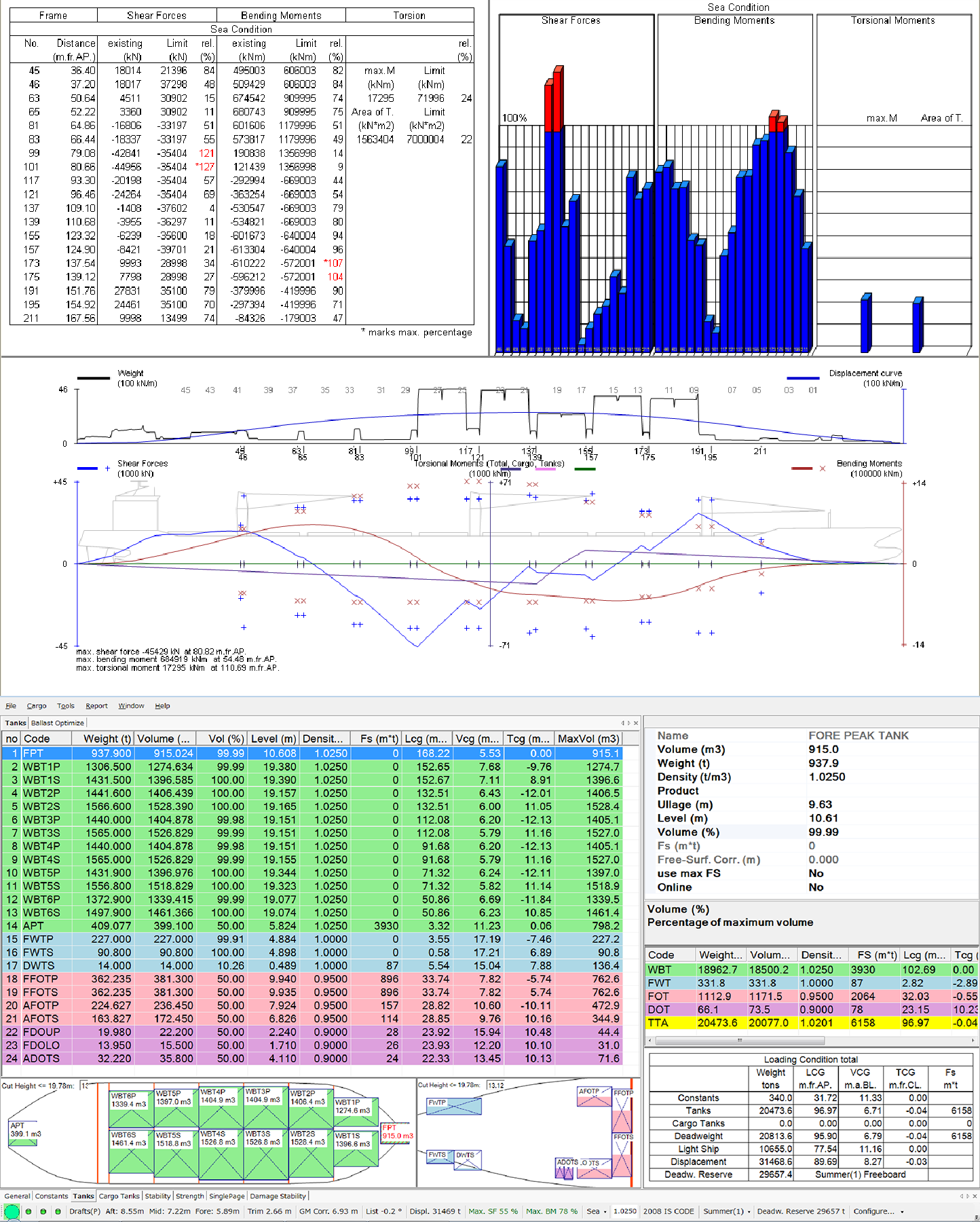Click the Weight (t) column header
The width and height of the screenshot is (980, 1222).
(107, 739)
